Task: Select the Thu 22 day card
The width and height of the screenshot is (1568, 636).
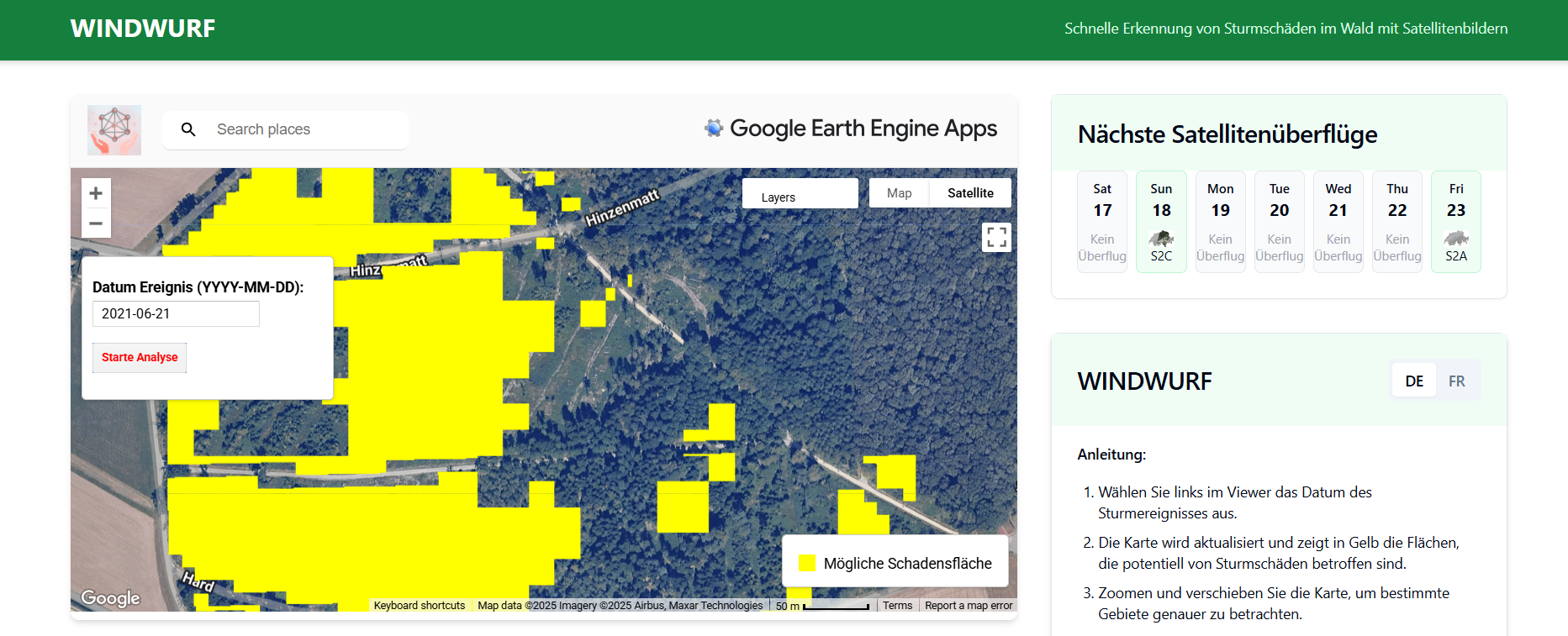Action: (x=1396, y=222)
